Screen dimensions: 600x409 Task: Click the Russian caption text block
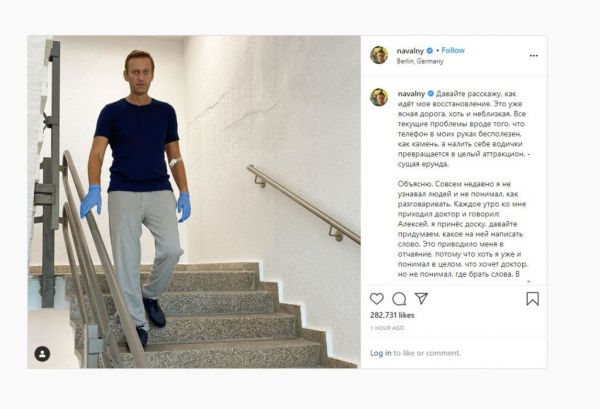pos(464,184)
